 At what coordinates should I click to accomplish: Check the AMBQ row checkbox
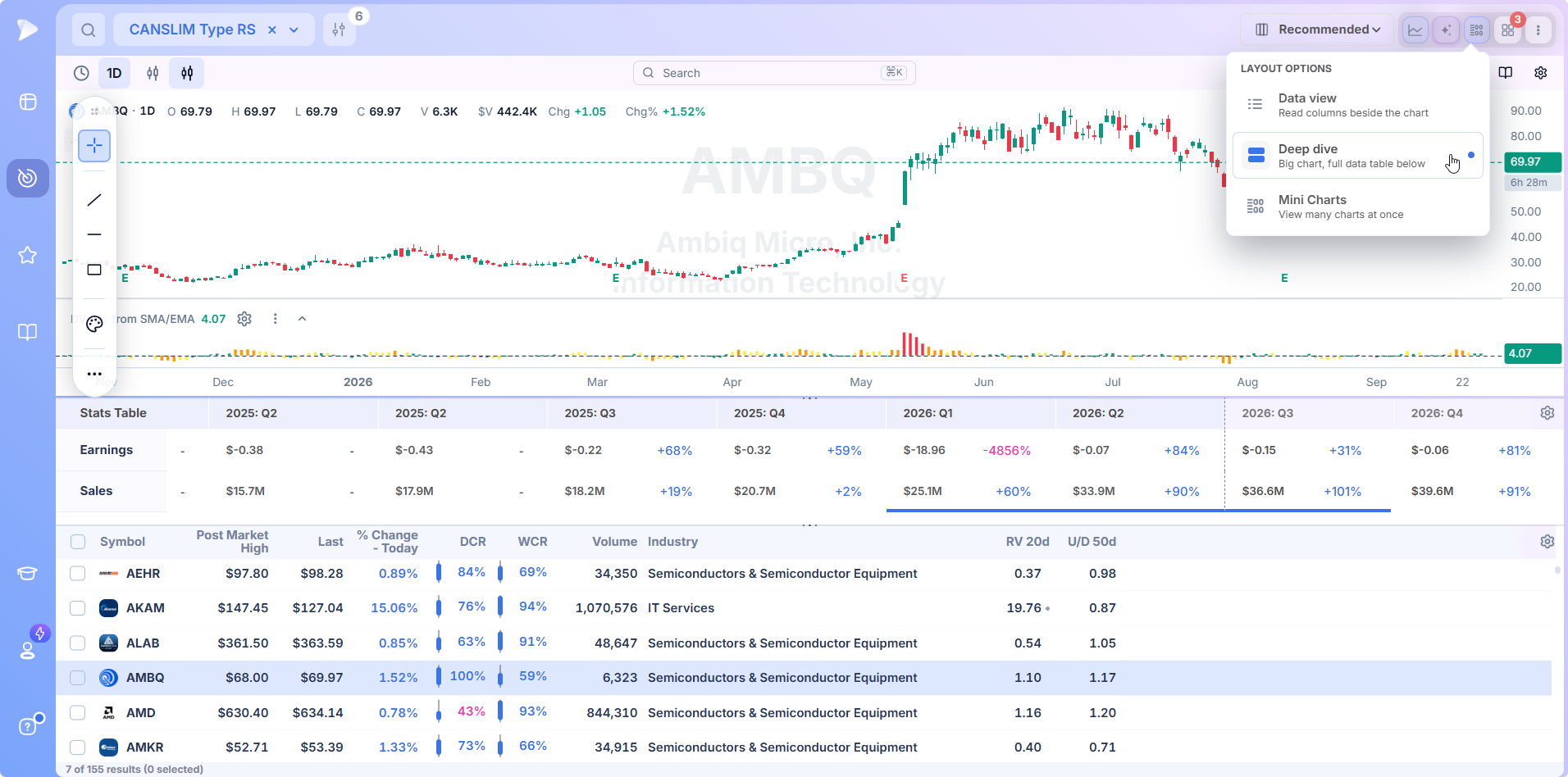78,678
